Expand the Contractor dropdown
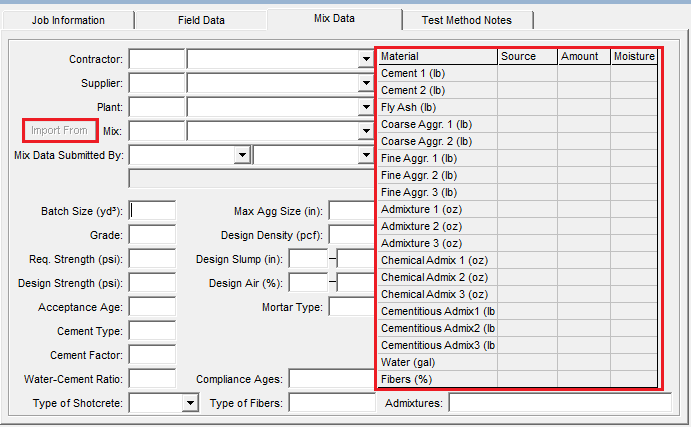The image size is (691, 427). (x=366, y=60)
